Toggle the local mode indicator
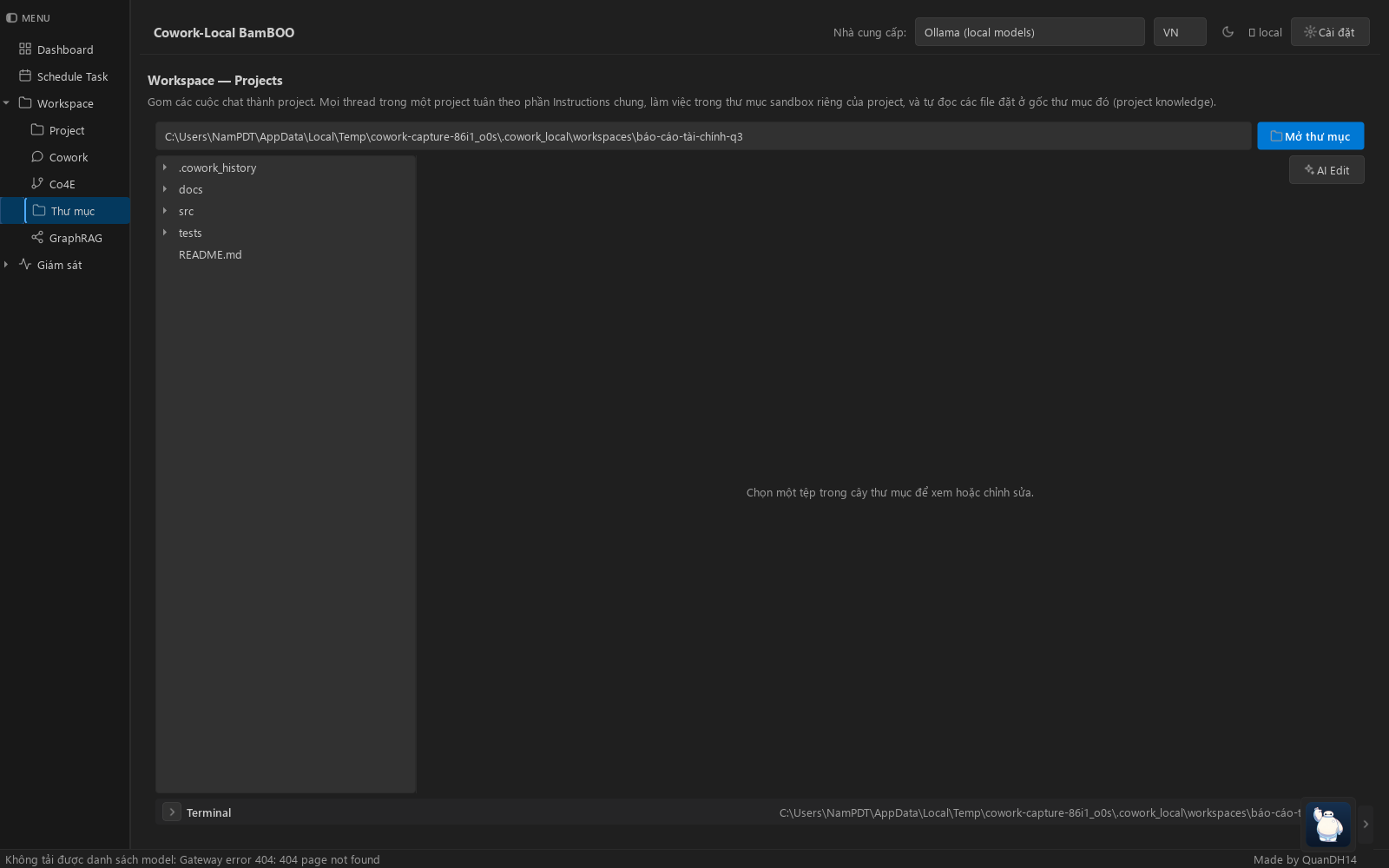 1265,32
